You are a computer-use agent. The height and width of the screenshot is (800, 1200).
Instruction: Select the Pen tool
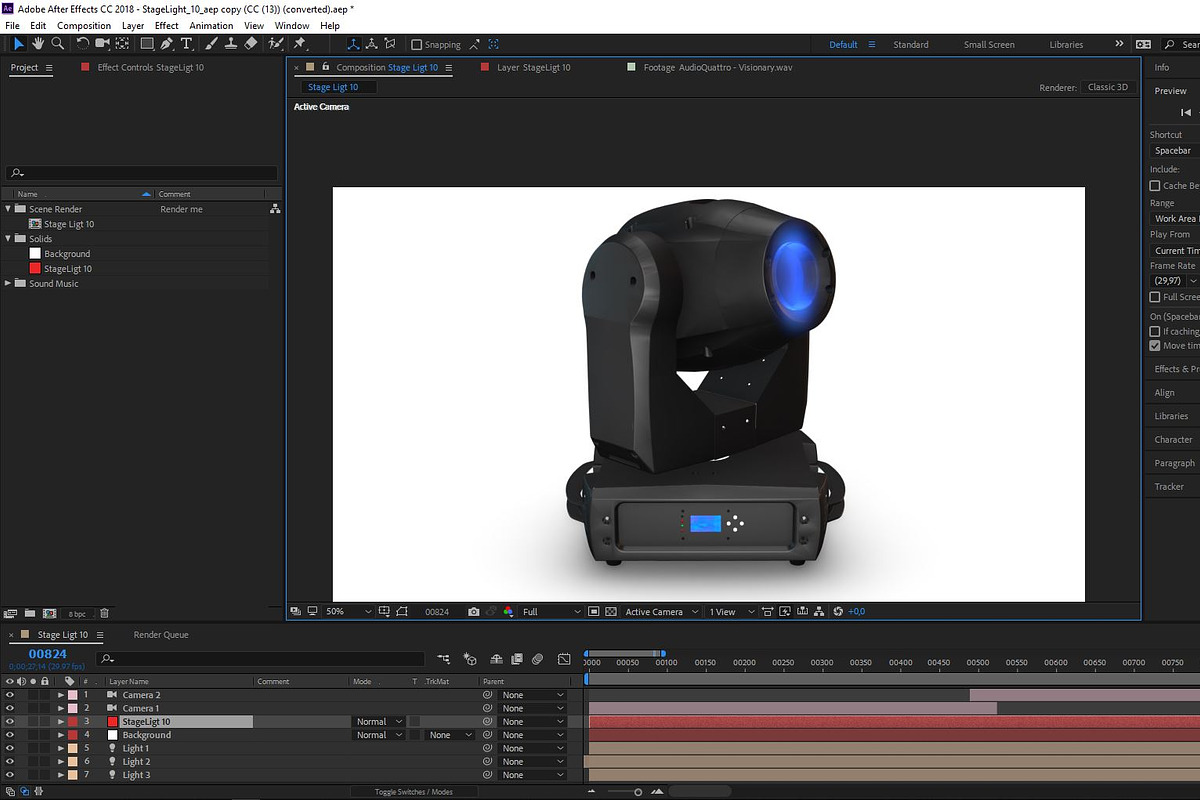(x=166, y=44)
